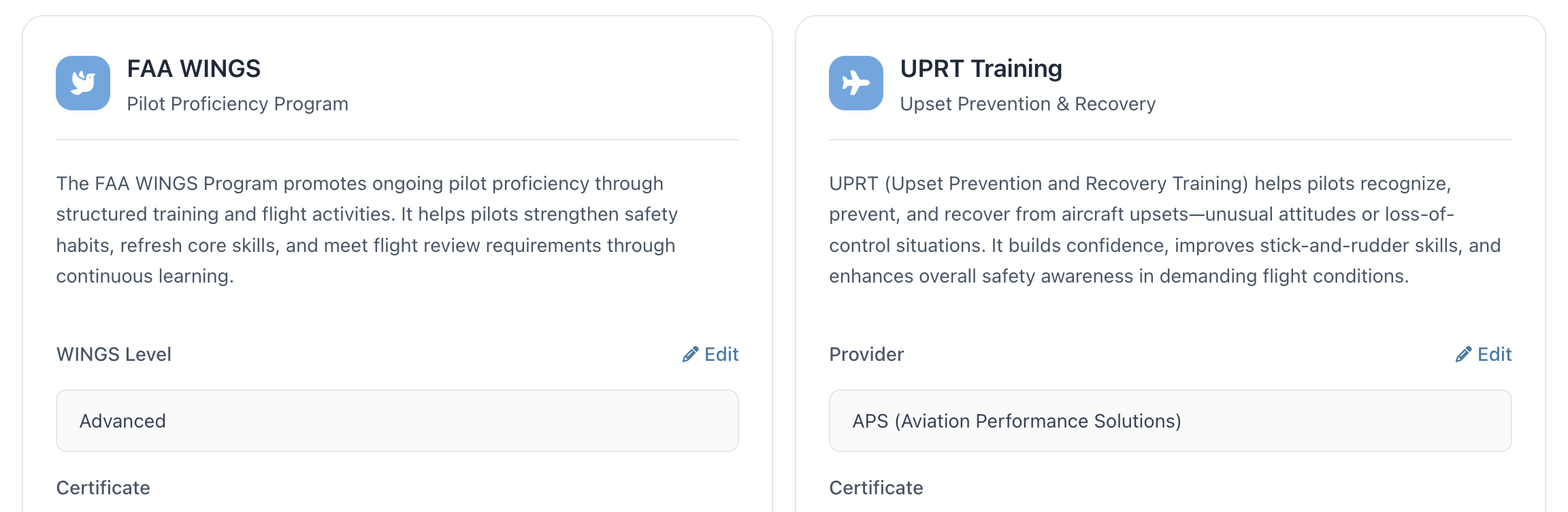
Task: Click the Upset Prevention & Recovery subtitle
Action: pos(1028,104)
